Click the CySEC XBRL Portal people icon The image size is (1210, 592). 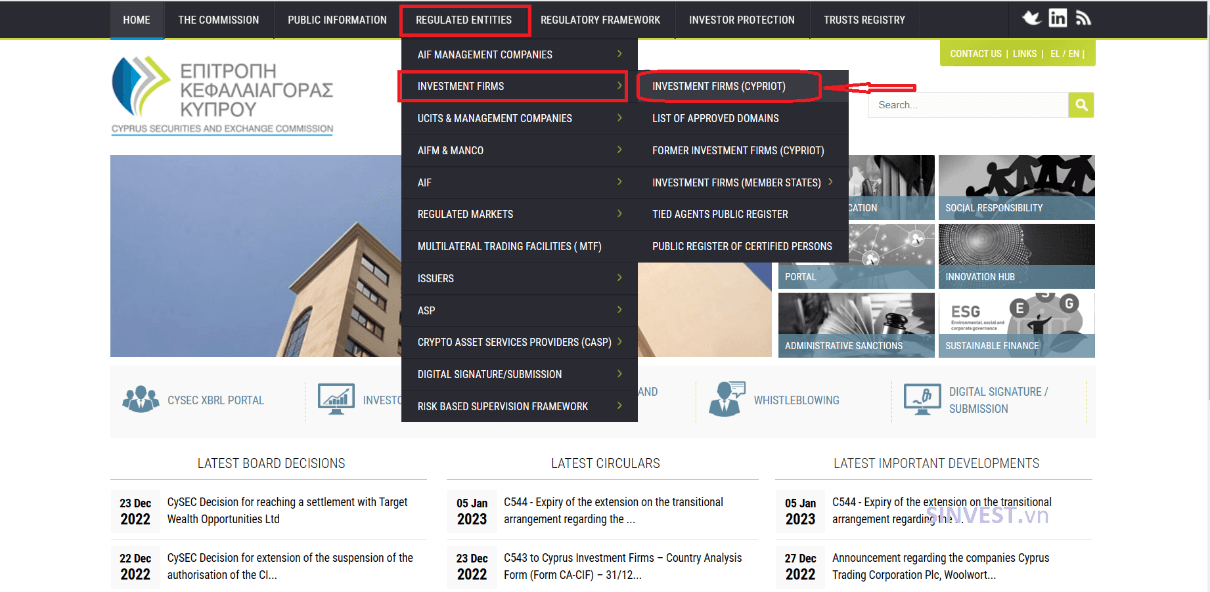pyautogui.click(x=141, y=400)
